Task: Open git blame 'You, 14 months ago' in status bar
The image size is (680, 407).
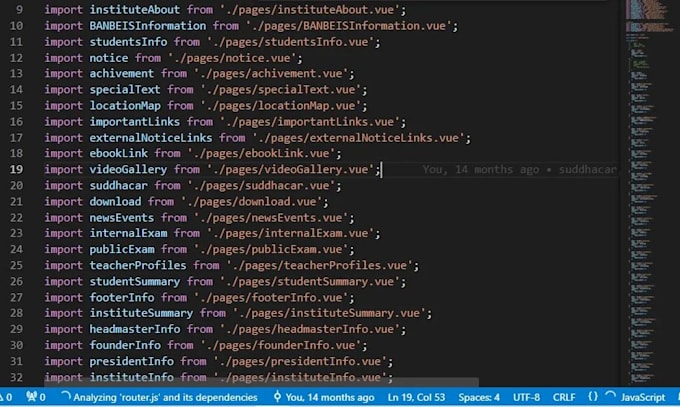Action: 324,397
